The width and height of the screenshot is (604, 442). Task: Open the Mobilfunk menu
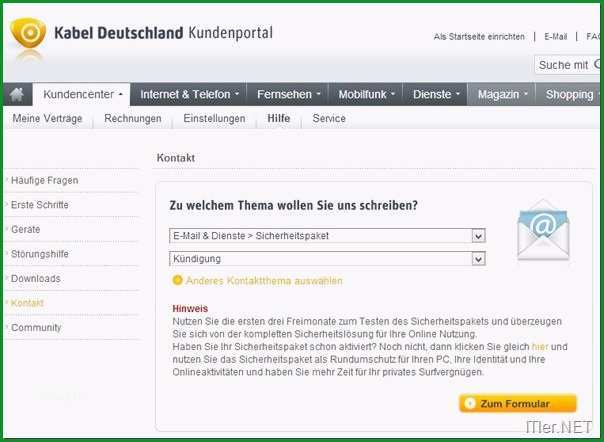click(366, 94)
